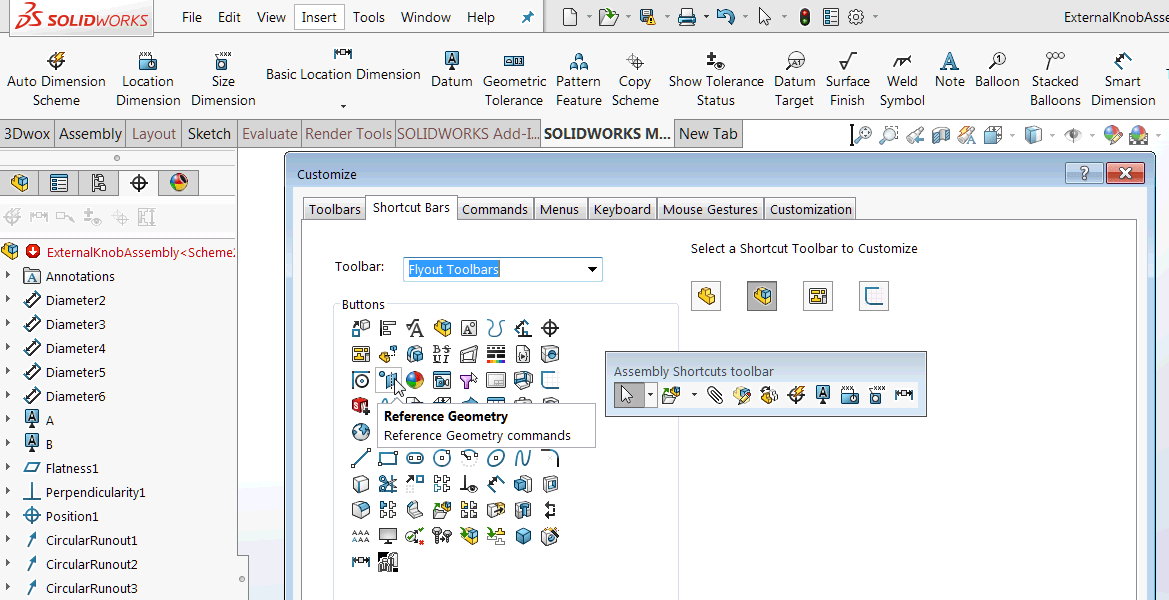Click the Reference Geometry flyout button in Buttons grid
The width and height of the screenshot is (1169, 600).
(388, 380)
